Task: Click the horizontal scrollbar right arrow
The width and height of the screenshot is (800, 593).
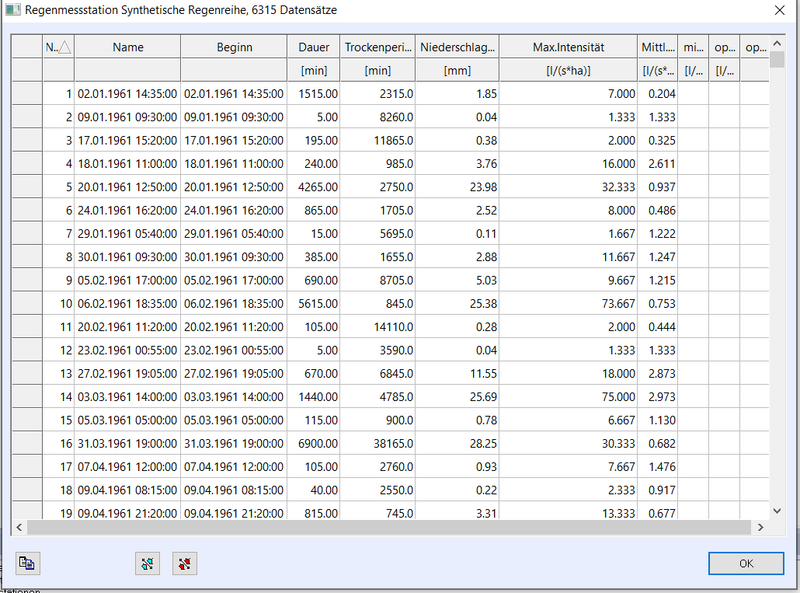Action: [760, 527]
